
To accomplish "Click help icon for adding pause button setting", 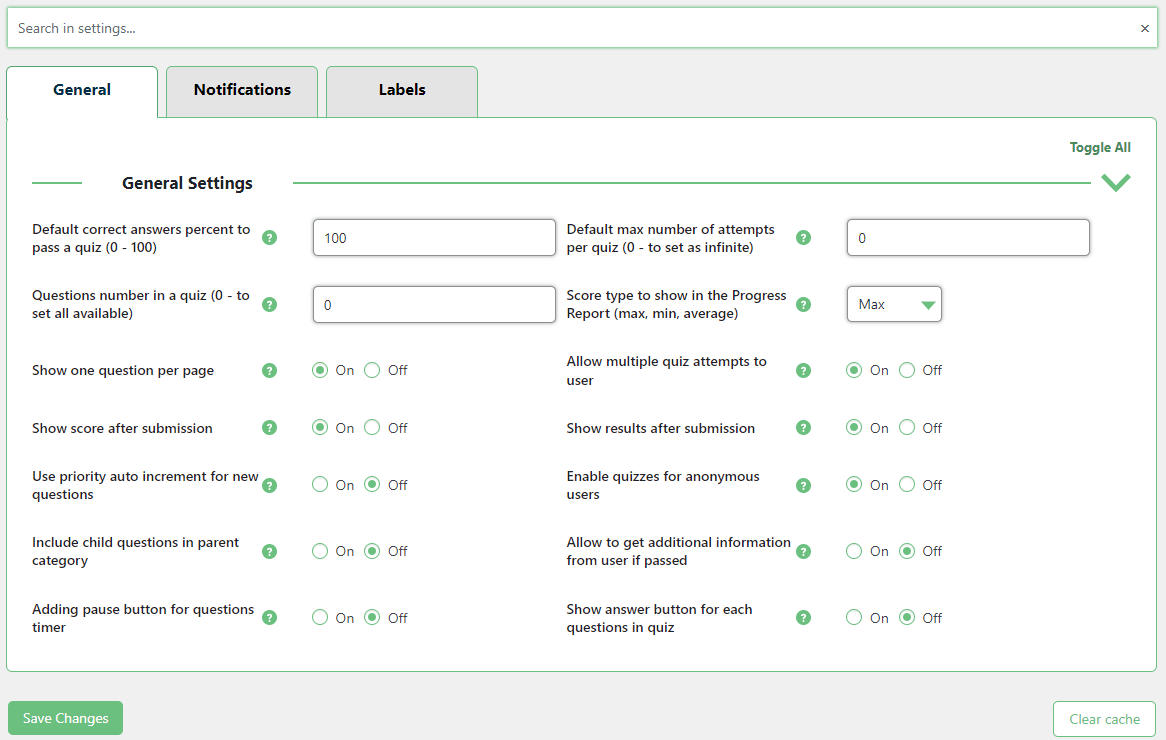I will [x=269, y=618].
